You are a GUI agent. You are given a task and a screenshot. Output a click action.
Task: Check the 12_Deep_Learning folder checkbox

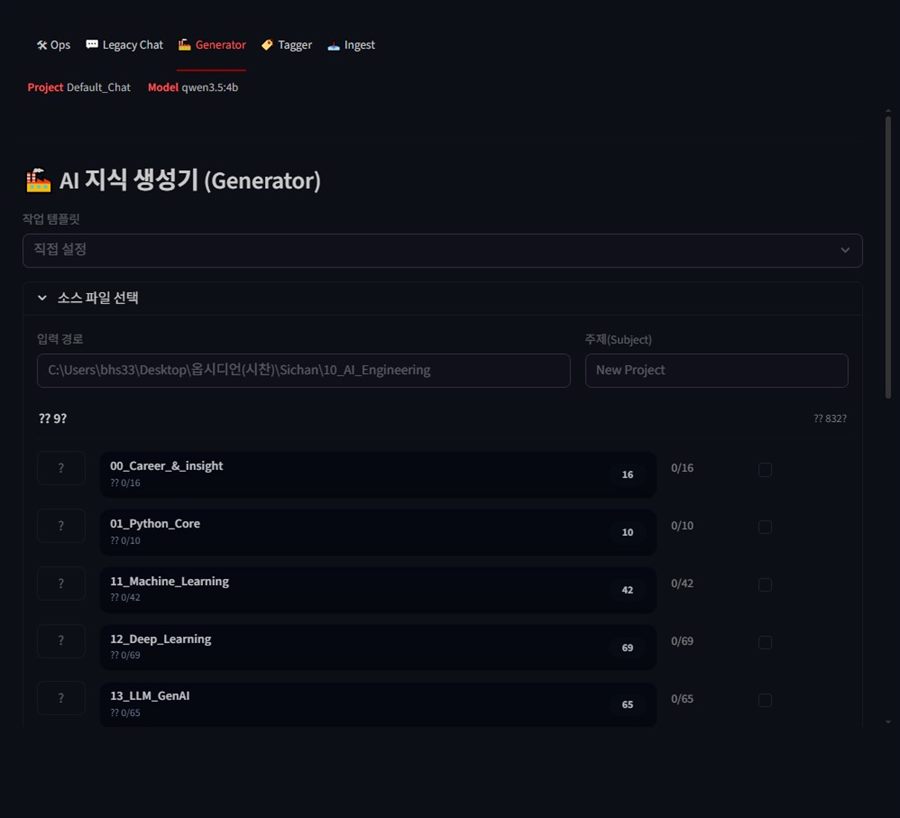point(765,642)
